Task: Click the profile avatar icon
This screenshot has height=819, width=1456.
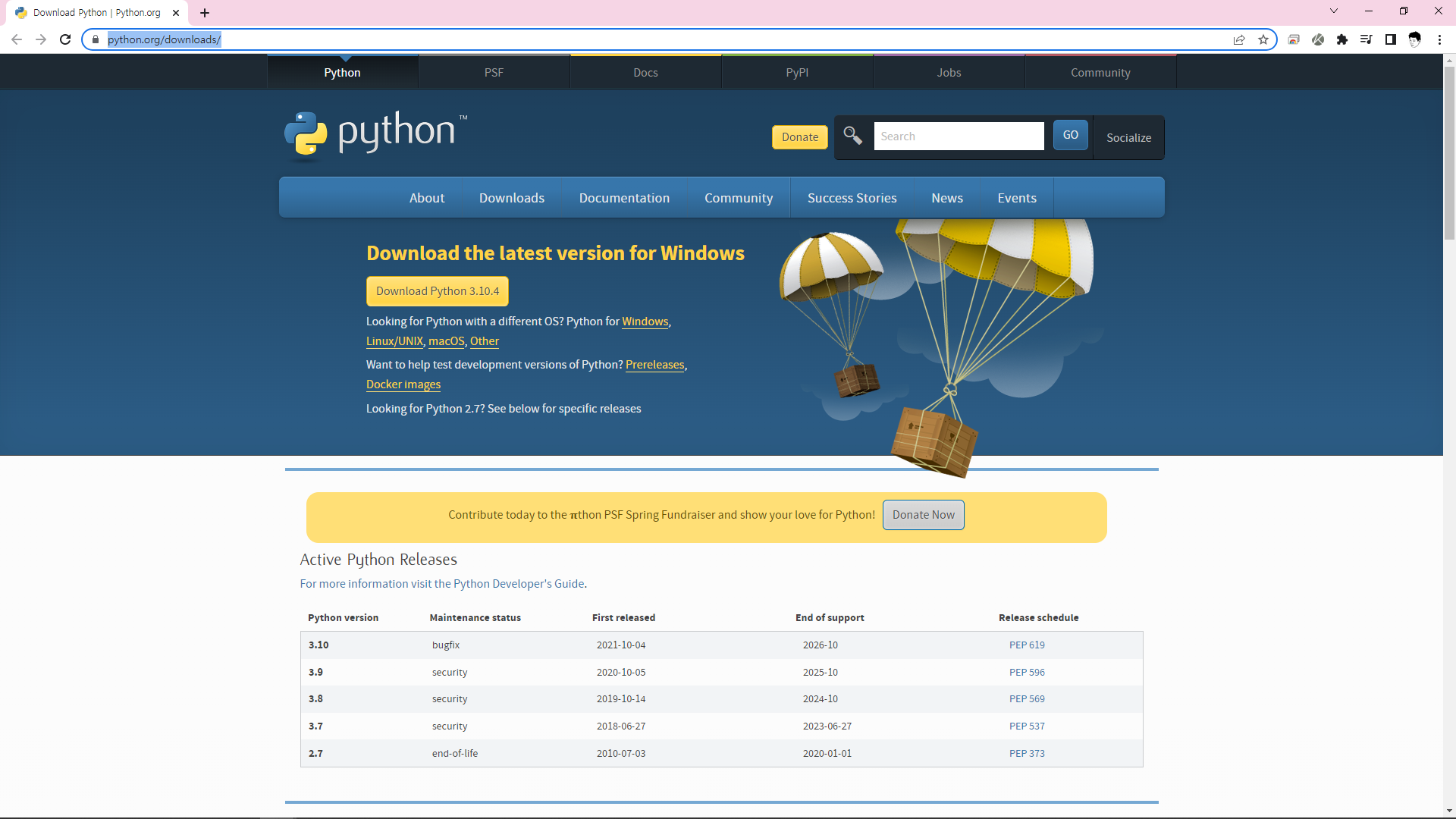Action: [x=1415, y=39]
